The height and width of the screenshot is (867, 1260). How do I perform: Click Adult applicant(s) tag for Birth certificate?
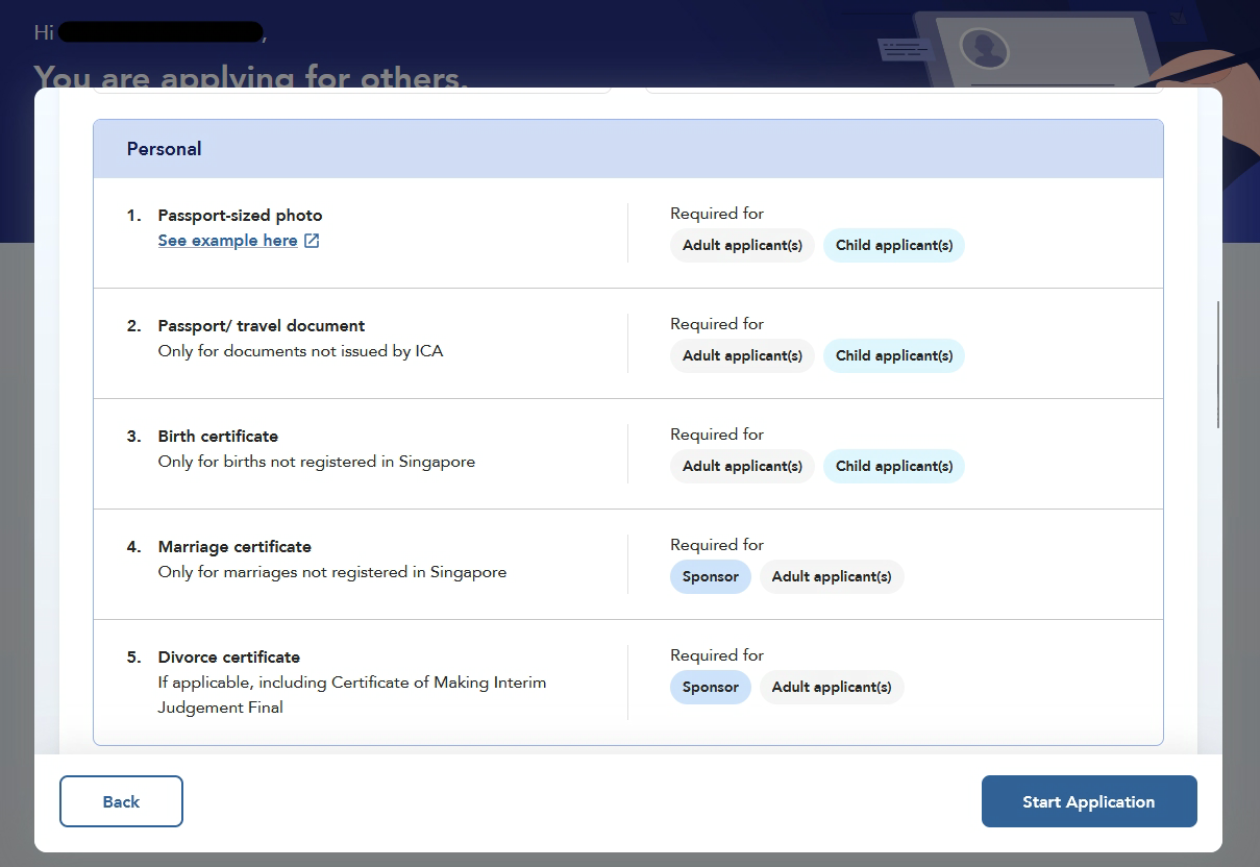coord(743,466)
